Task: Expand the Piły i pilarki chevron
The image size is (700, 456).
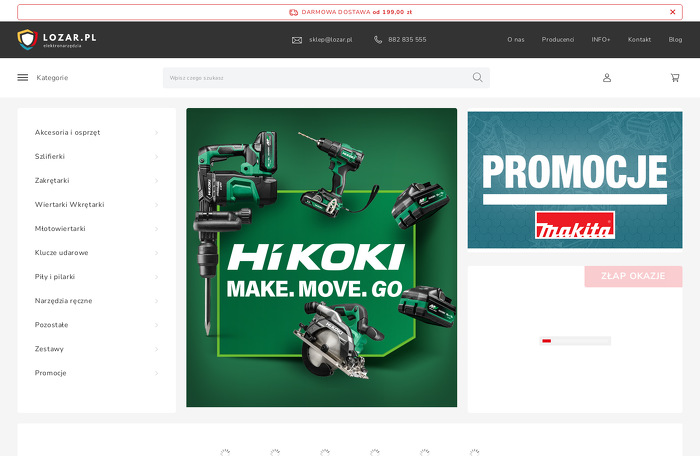Action: [156, 277]
